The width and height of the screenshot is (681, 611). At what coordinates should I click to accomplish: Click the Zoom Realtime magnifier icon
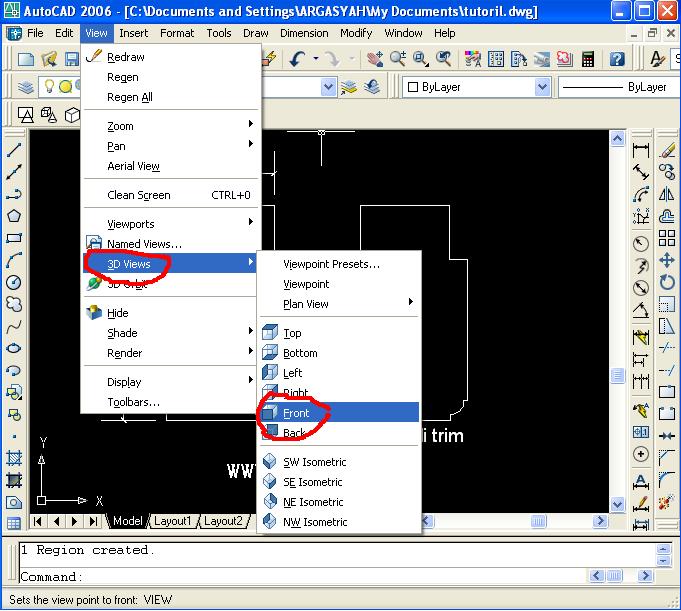(x=398, y=59)
